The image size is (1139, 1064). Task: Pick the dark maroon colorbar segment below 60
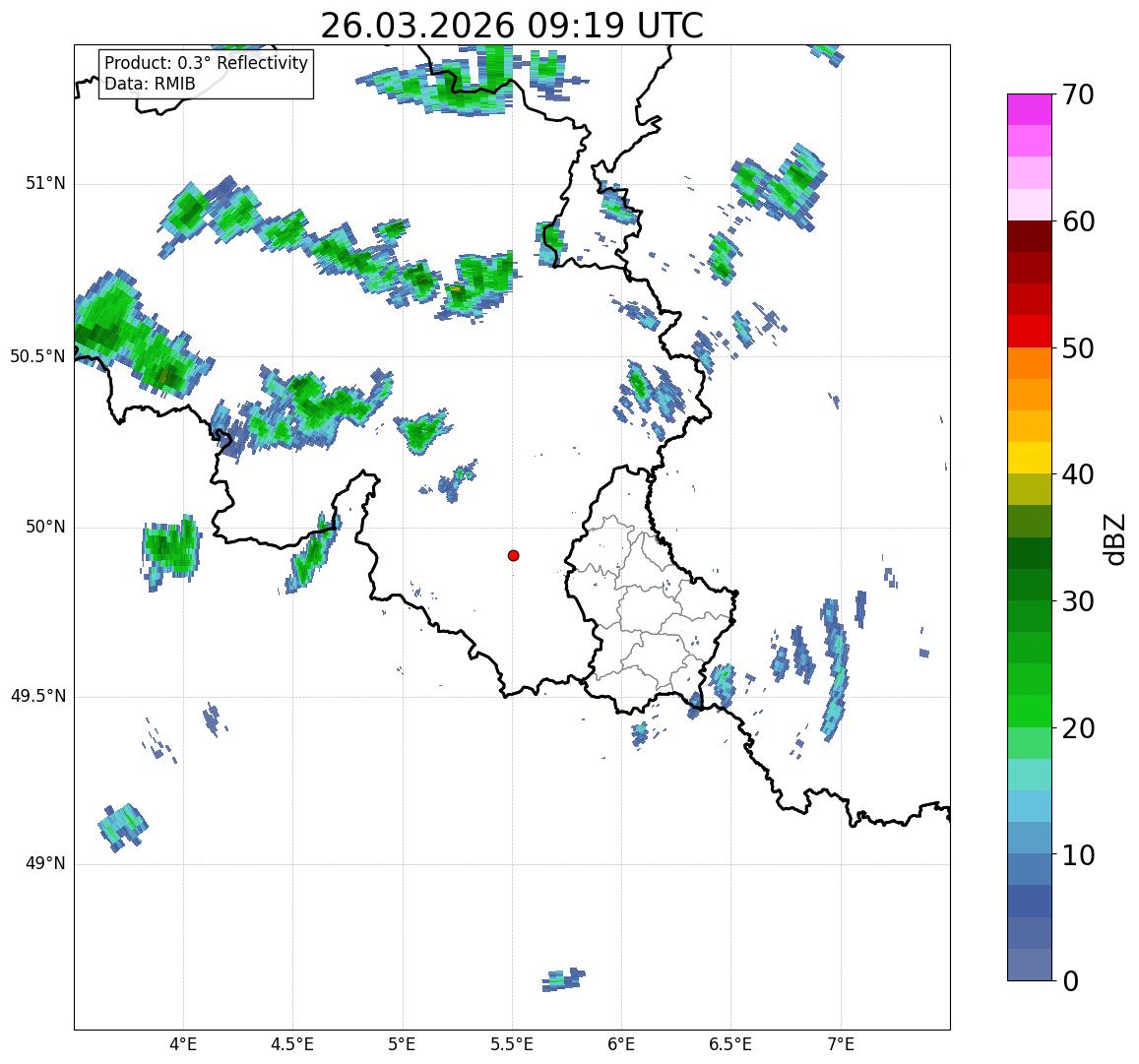(x=1030, y=236)
